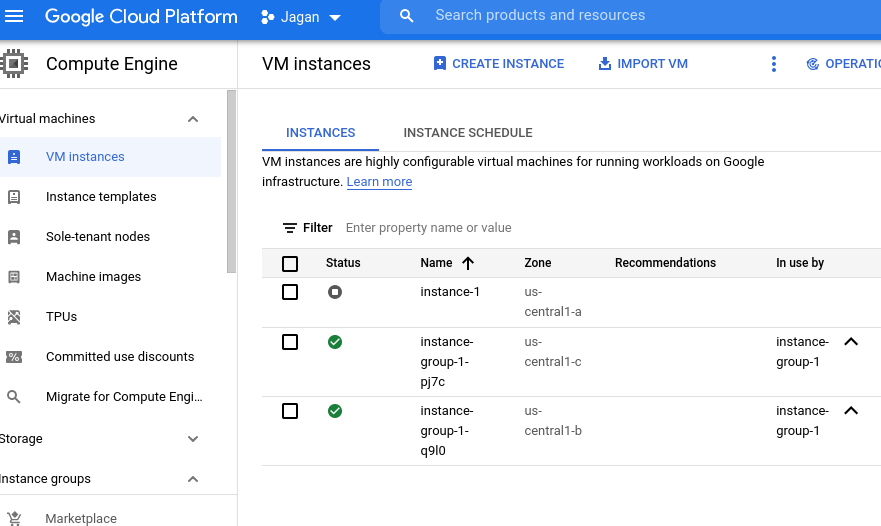Click the us-central1-c zone cell
This screenshot has height=526, width=881.
click(553, 352)
